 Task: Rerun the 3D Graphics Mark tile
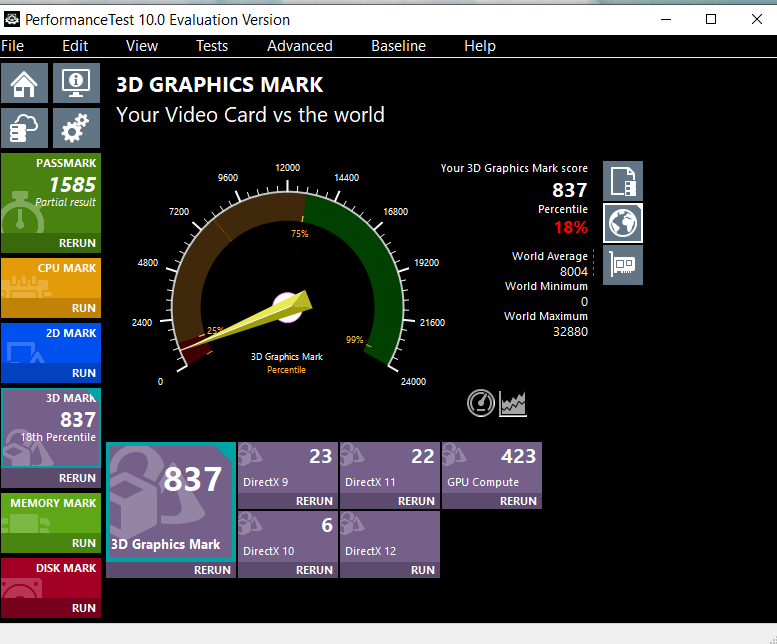click(171, 570)
